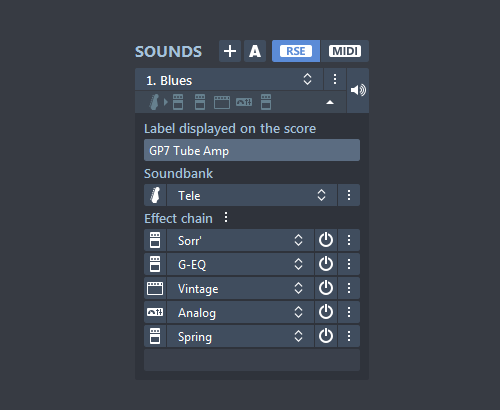Click the Sorr' pedal icon
The height and width of the screenshot is (410, 500).
tap(155, 240)
